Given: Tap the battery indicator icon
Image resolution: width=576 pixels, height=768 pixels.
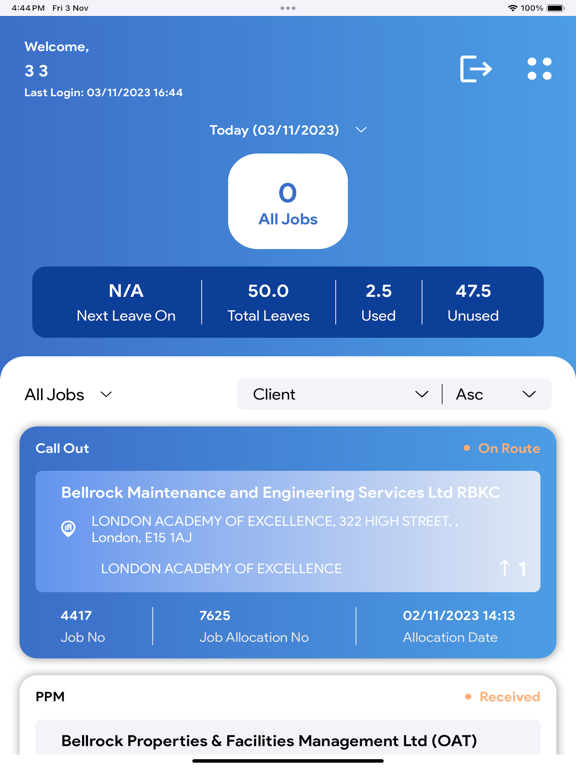Looking at the screenshot, I should tap(556, 8).
